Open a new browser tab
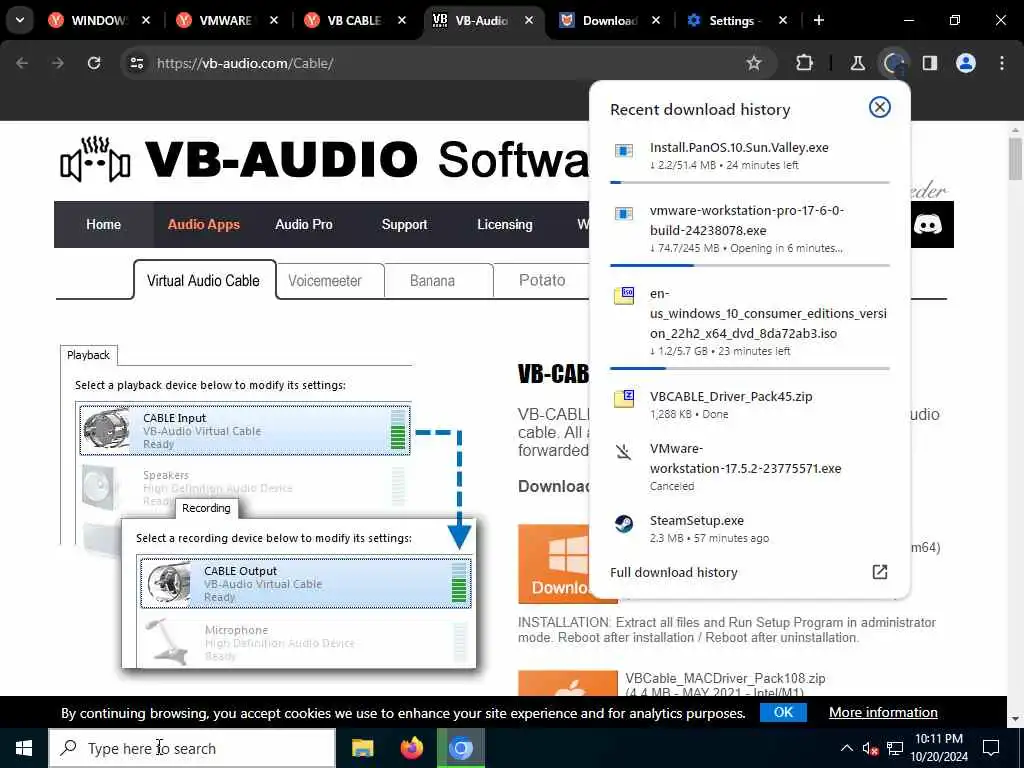 [x=819, y=21]
